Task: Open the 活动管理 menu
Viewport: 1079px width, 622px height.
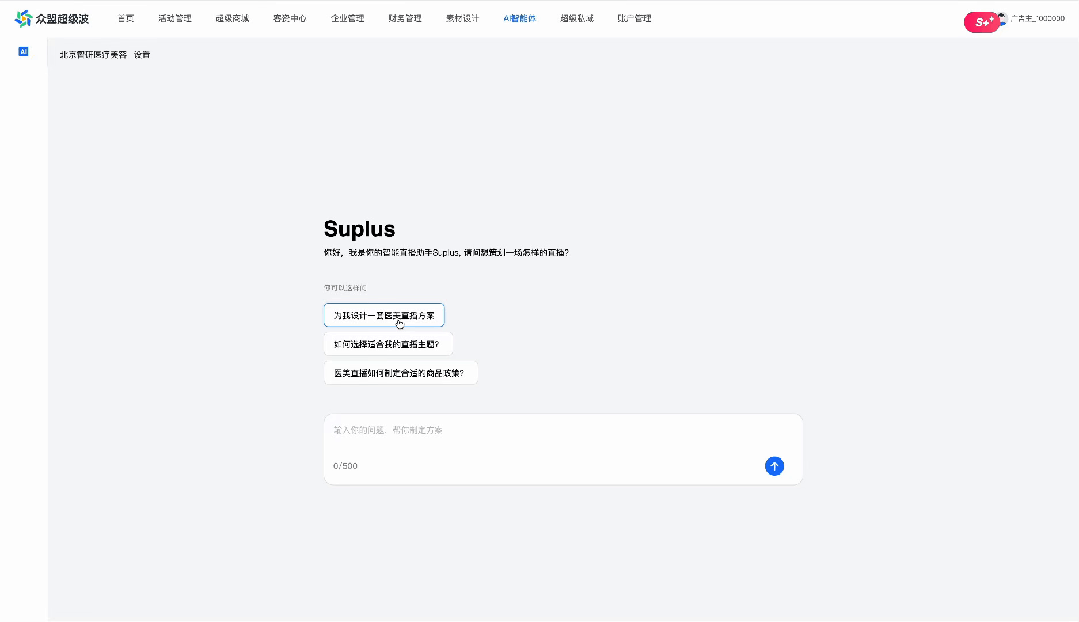Action: pyautogui.click(x=175, y=19)
